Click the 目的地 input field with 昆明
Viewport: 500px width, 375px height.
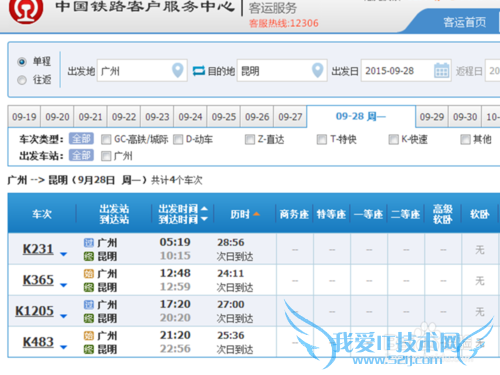click(x=282, y=70)
